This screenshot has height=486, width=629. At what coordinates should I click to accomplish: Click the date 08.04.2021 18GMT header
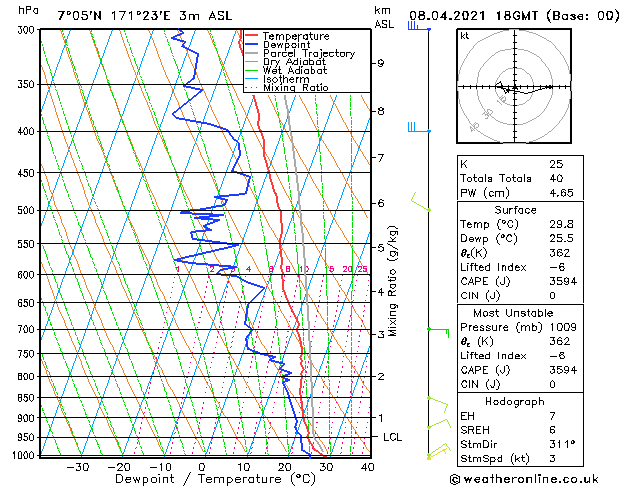473,16
